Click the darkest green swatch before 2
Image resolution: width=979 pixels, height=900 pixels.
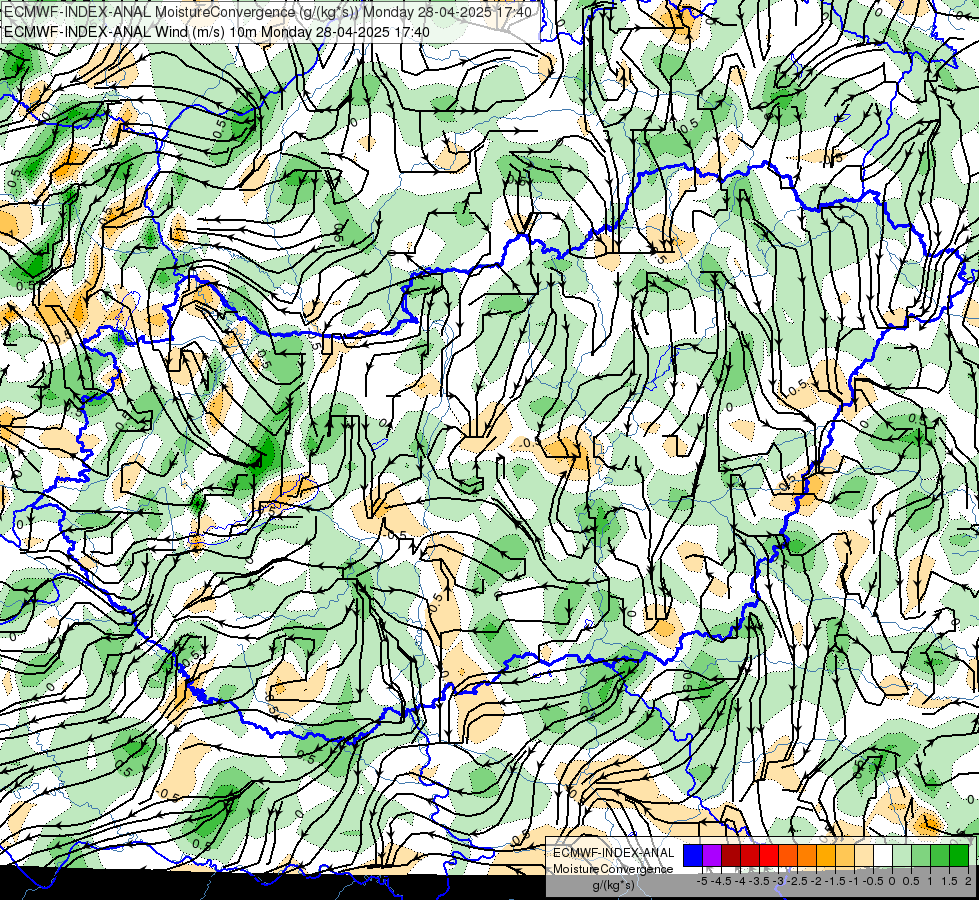click(959, 856)
